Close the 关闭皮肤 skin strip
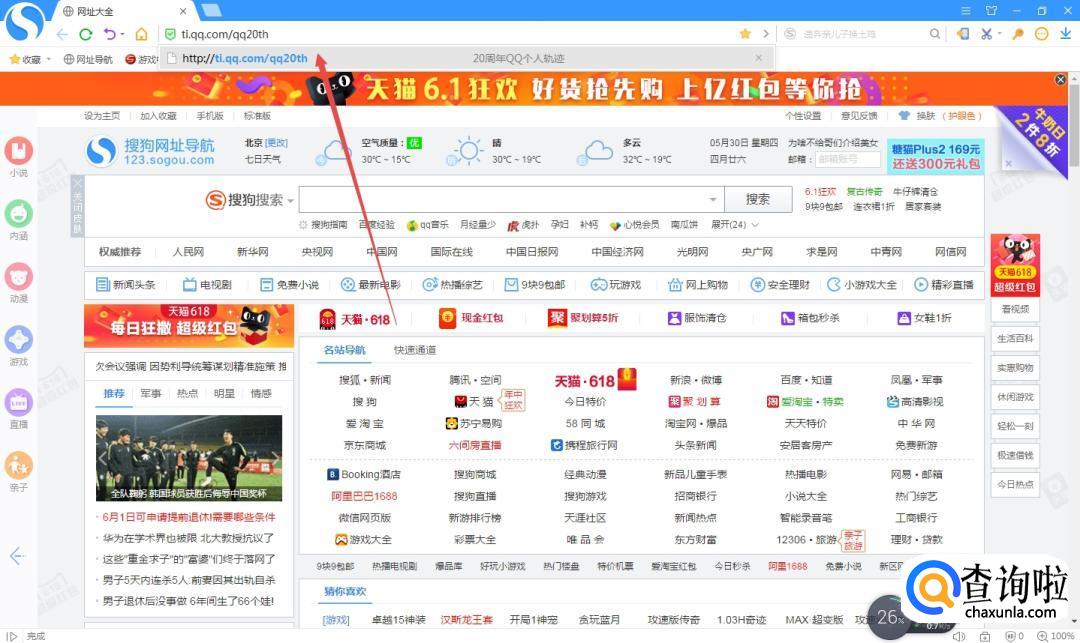This screenshot has width=1080, height=643. [77, 207]
